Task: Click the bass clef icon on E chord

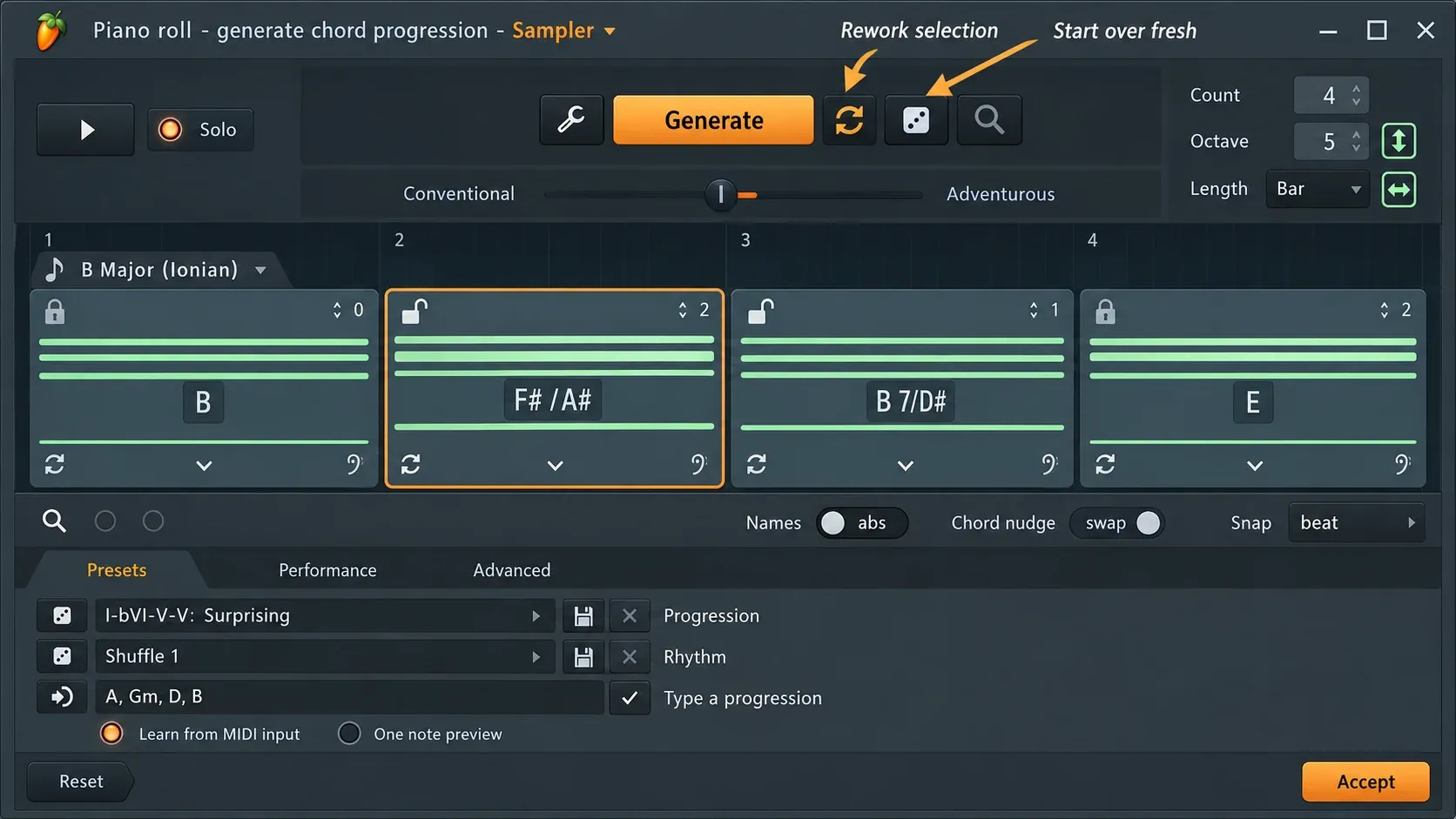Action: pyautogui.click(x=1402, y=465)
